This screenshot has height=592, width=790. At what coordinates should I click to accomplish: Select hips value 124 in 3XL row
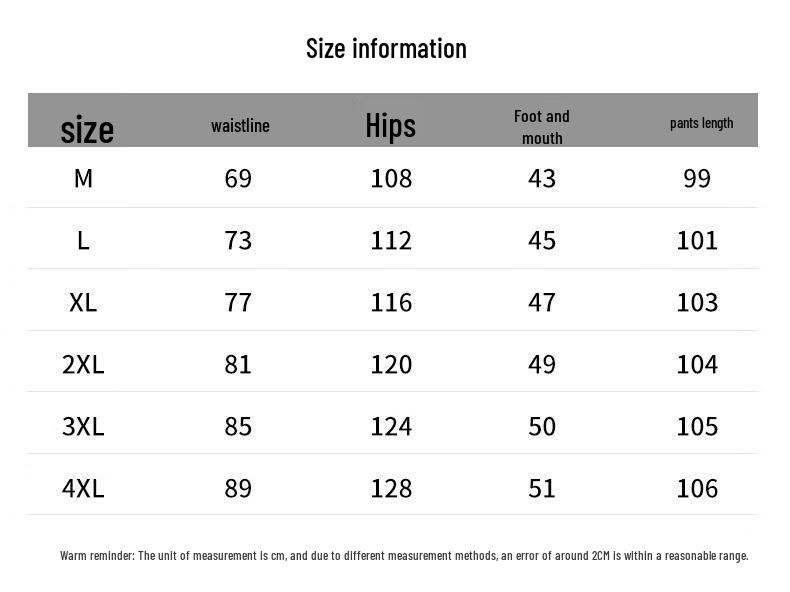(x=391, y=427)
